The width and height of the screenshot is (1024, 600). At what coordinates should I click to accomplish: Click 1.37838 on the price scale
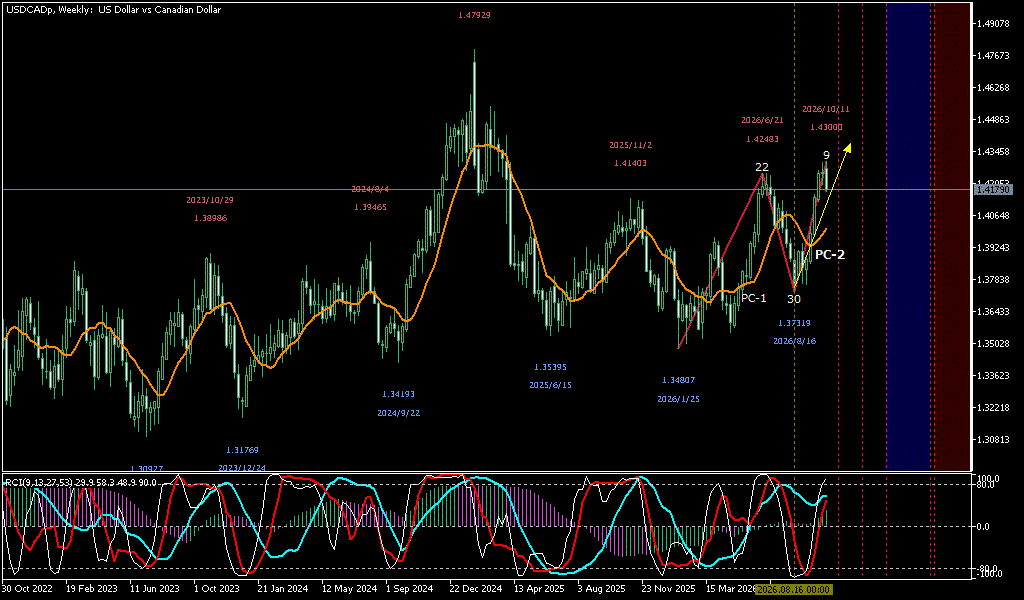tap(993, 279)
